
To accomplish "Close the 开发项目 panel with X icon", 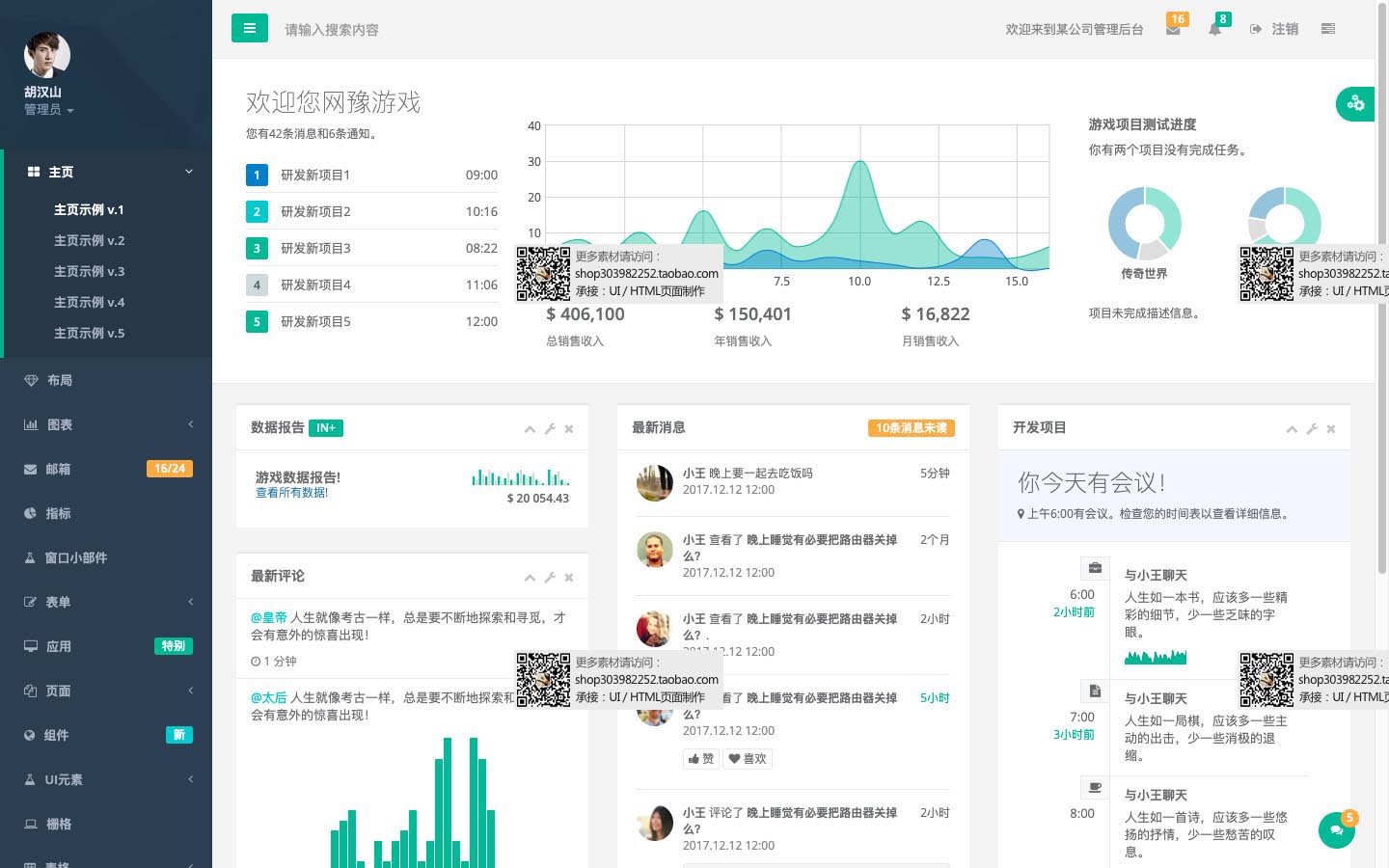I will 1331,428.
